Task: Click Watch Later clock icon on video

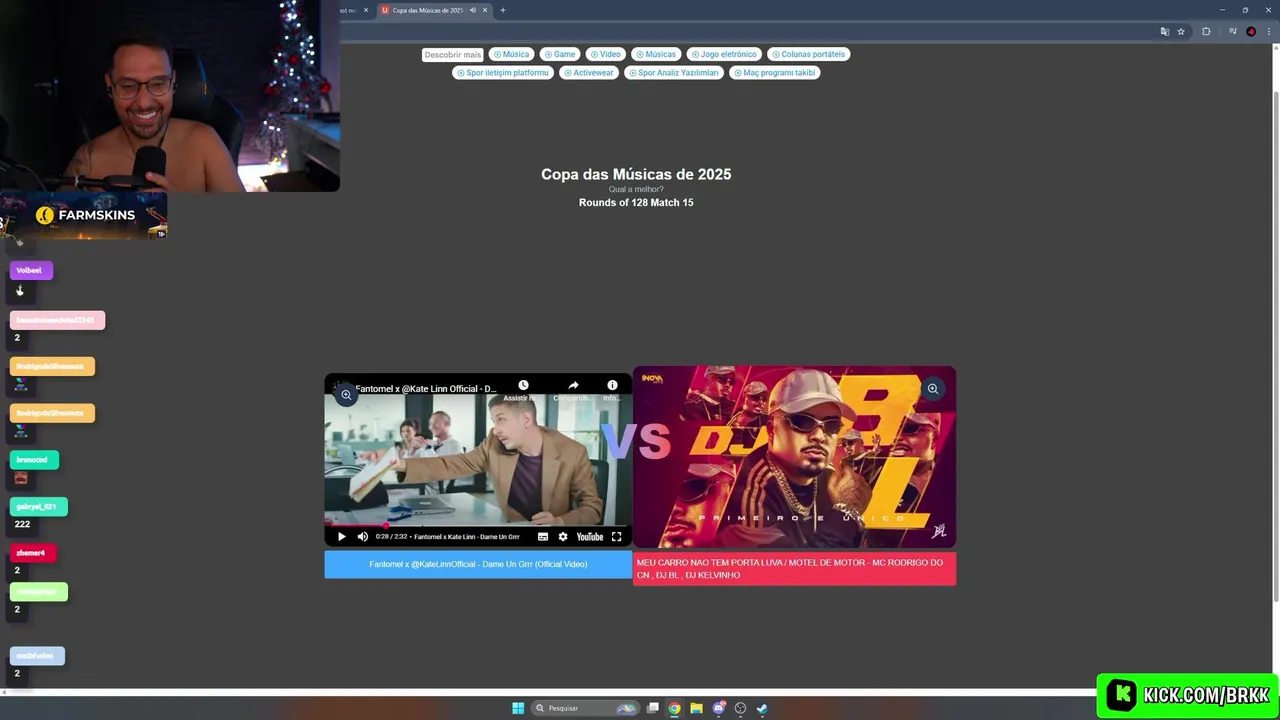Action: pos(523,385)
